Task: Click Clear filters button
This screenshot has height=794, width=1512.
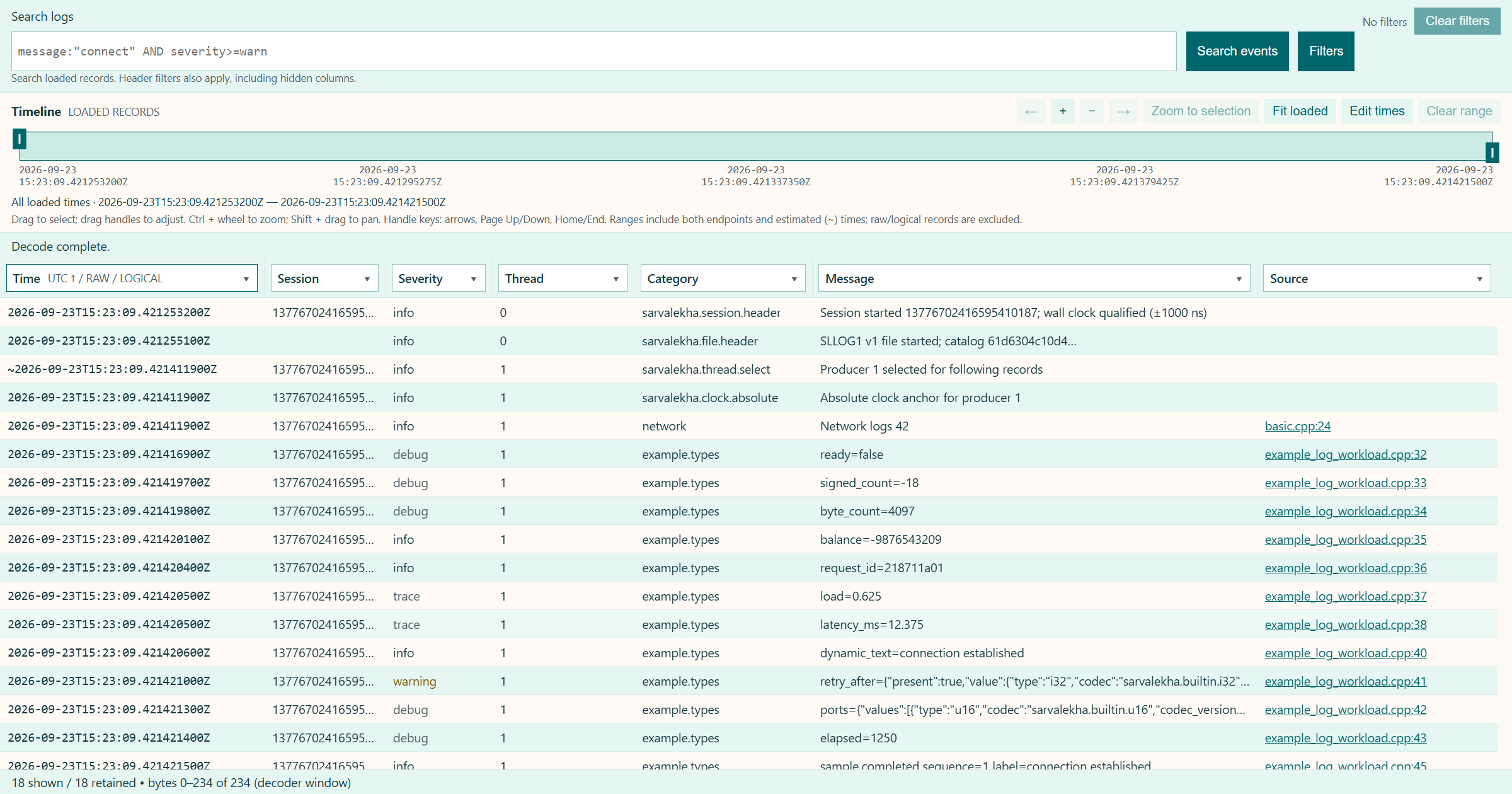Action: coord(1457,21)
